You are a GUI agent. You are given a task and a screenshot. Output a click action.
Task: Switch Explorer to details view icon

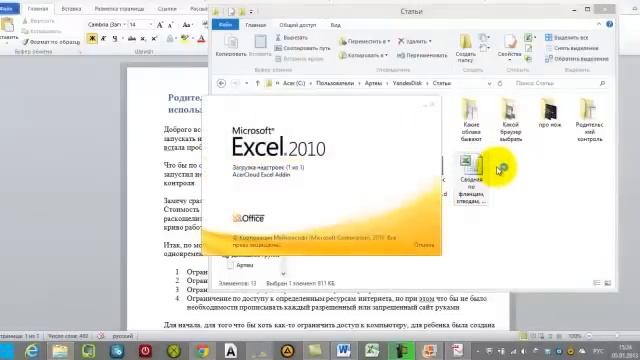pos(597,283)
